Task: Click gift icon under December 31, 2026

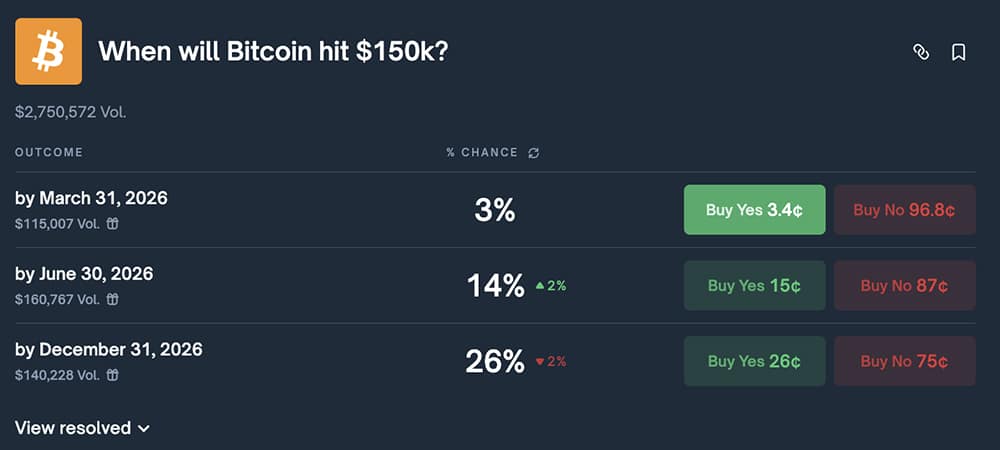Action: click(113, 375)
